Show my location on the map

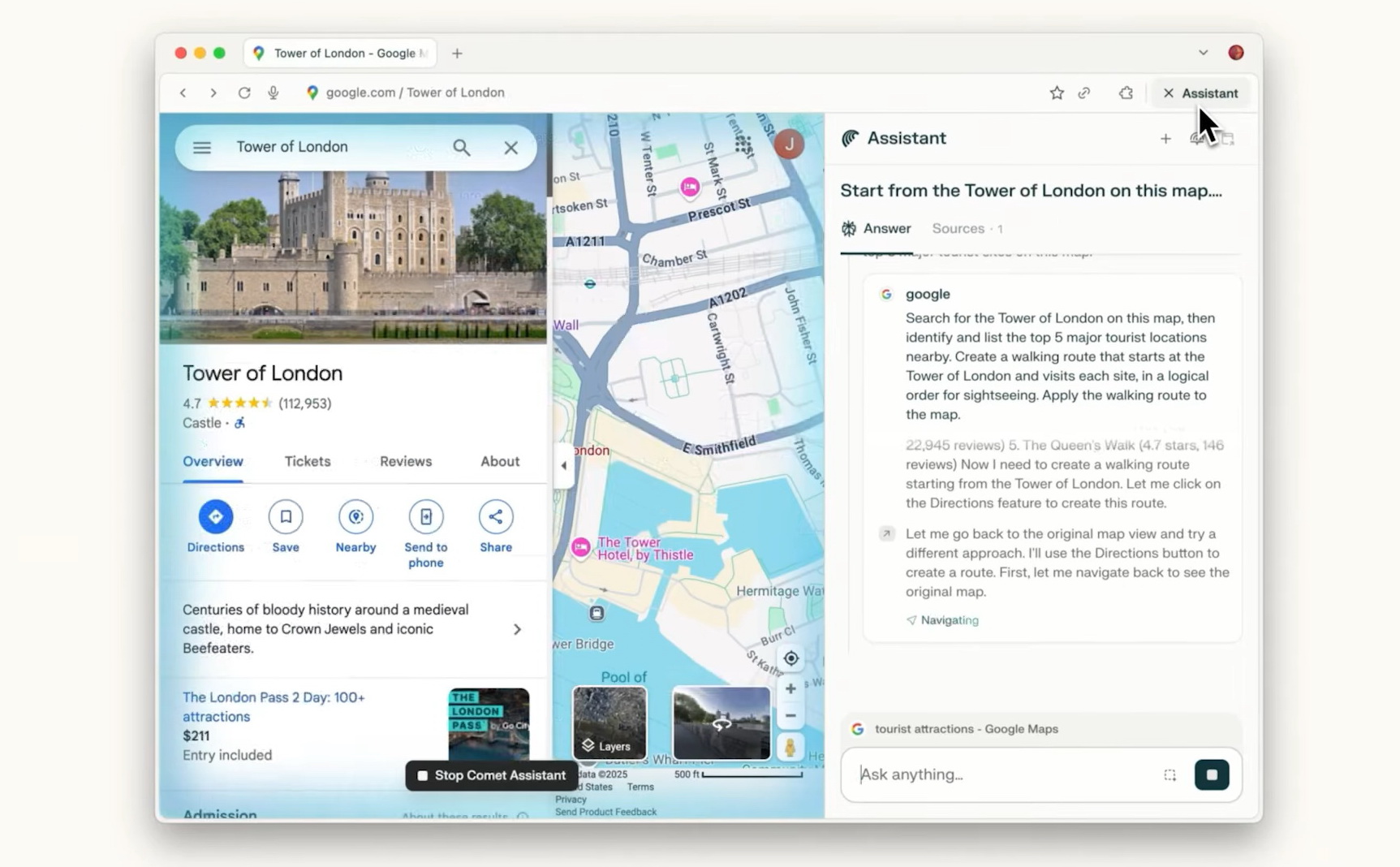[x=790, y=658]
